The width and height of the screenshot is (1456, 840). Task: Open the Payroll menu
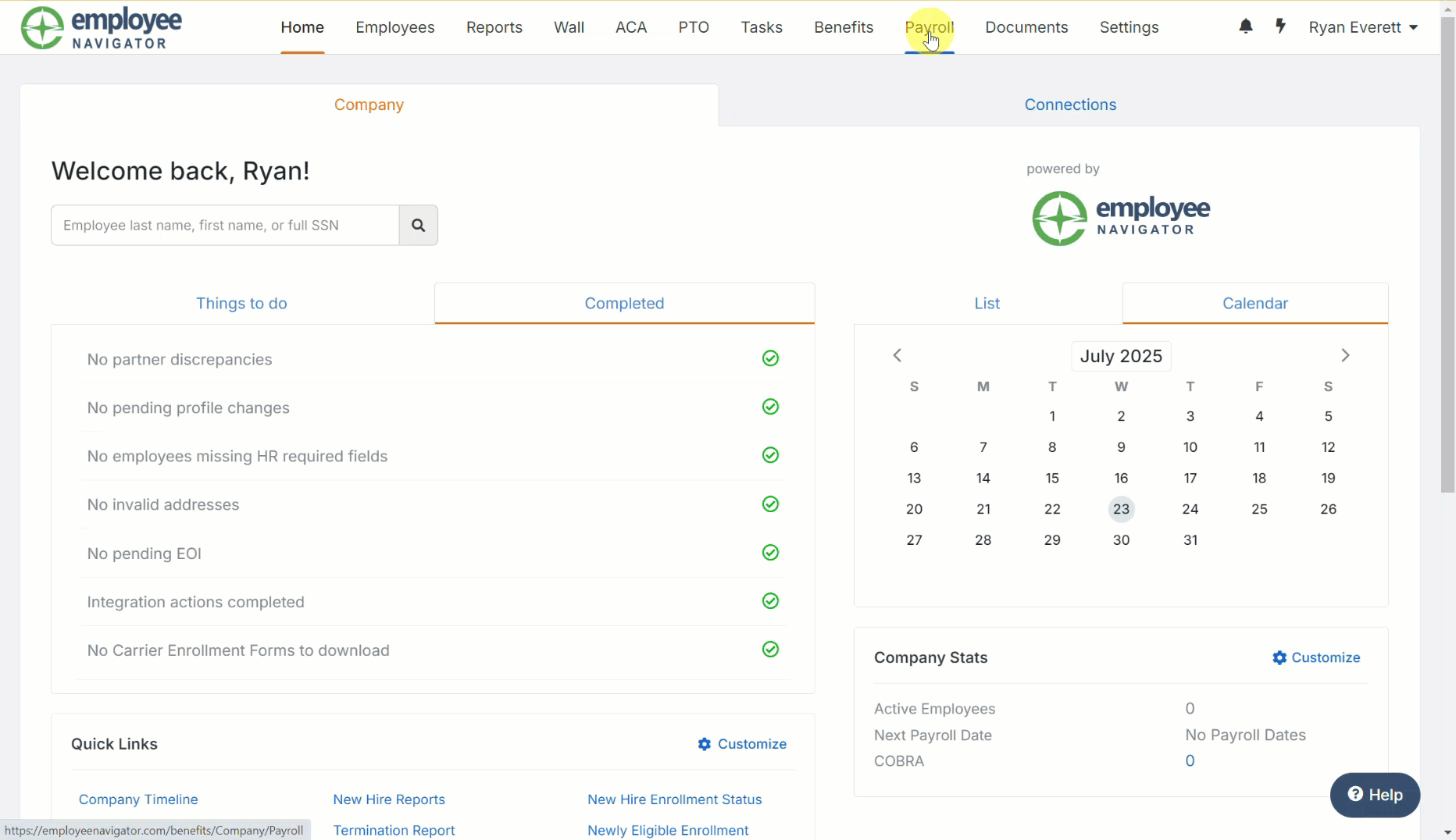(x=930, y=27)
